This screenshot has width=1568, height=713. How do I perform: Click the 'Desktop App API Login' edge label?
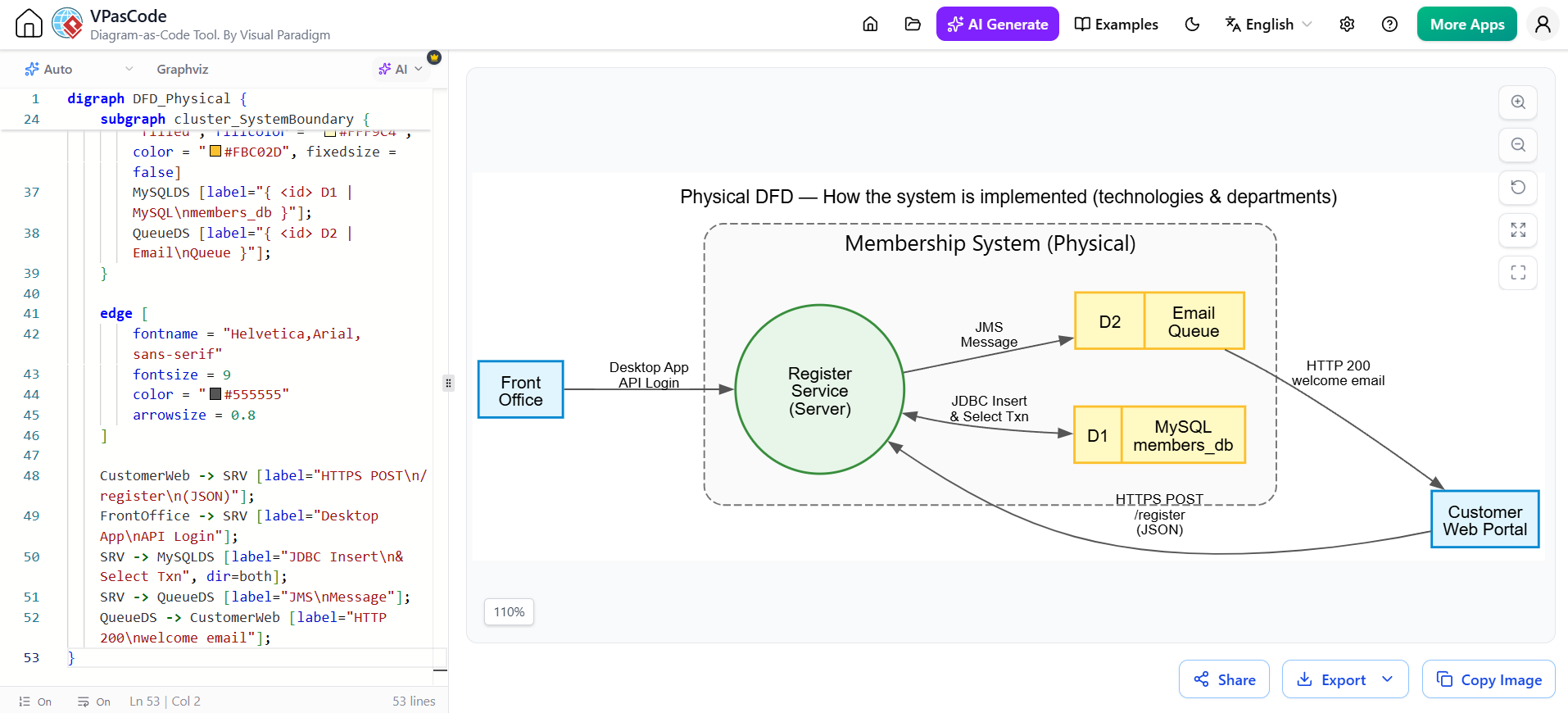[649, 375]
